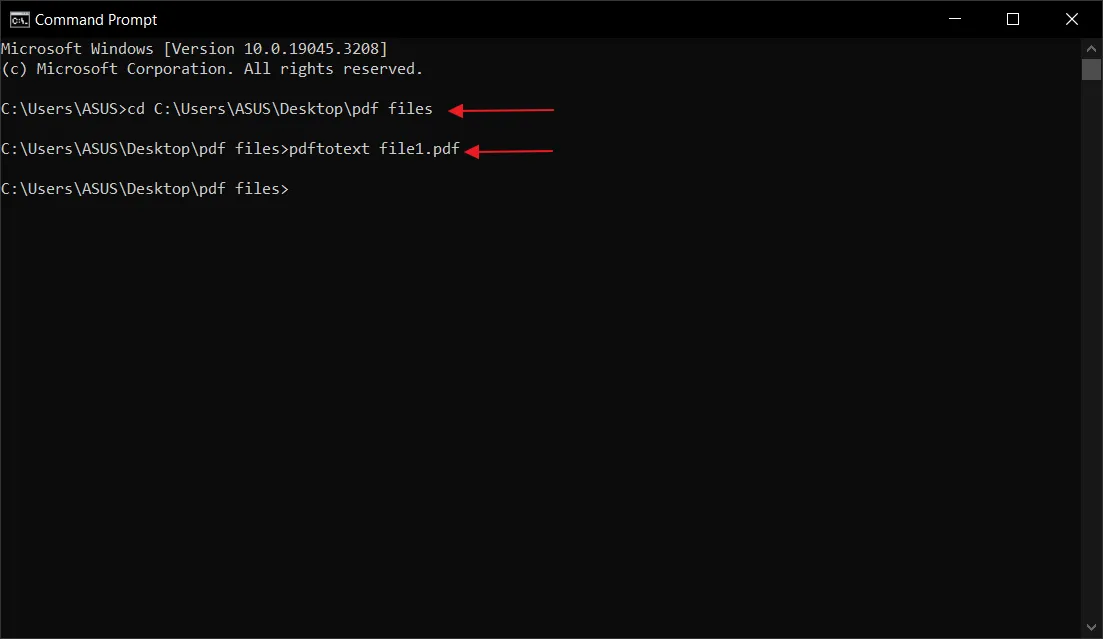Click the Microsoft Windows version line
Viewport: 1103px width, 639px height.
click(194, 49)
